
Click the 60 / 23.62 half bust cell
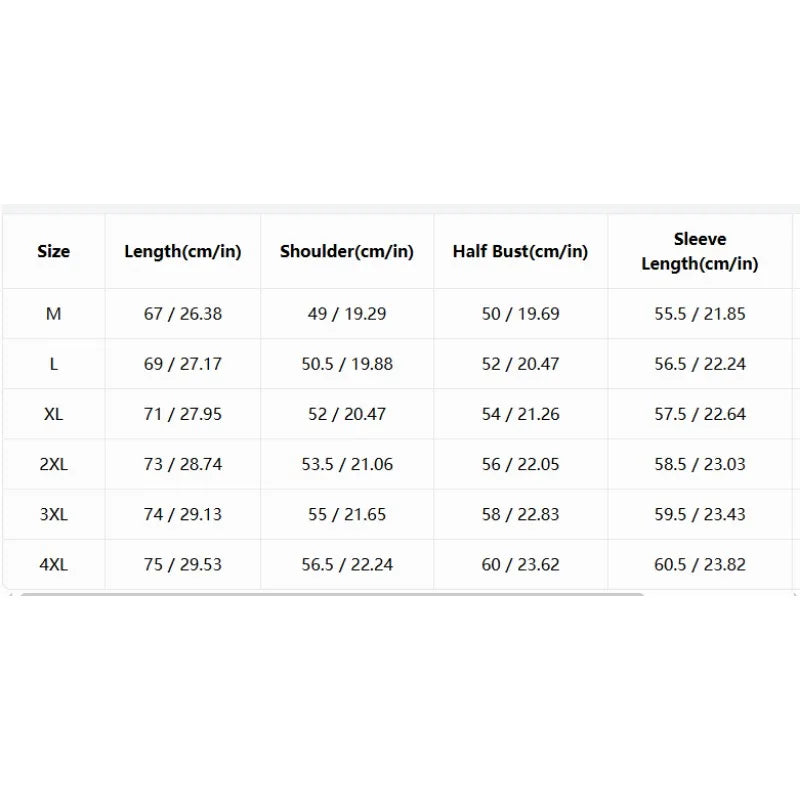coord(520,564)
